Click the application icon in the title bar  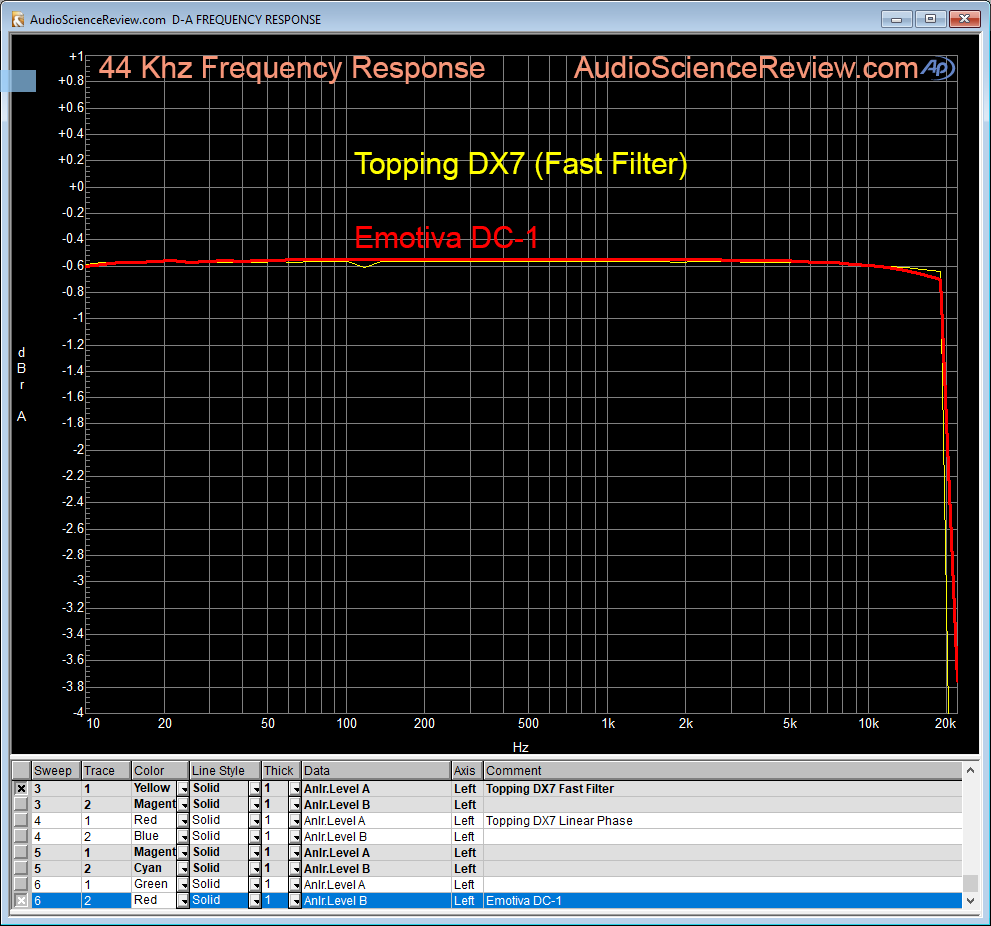point(18,20)
